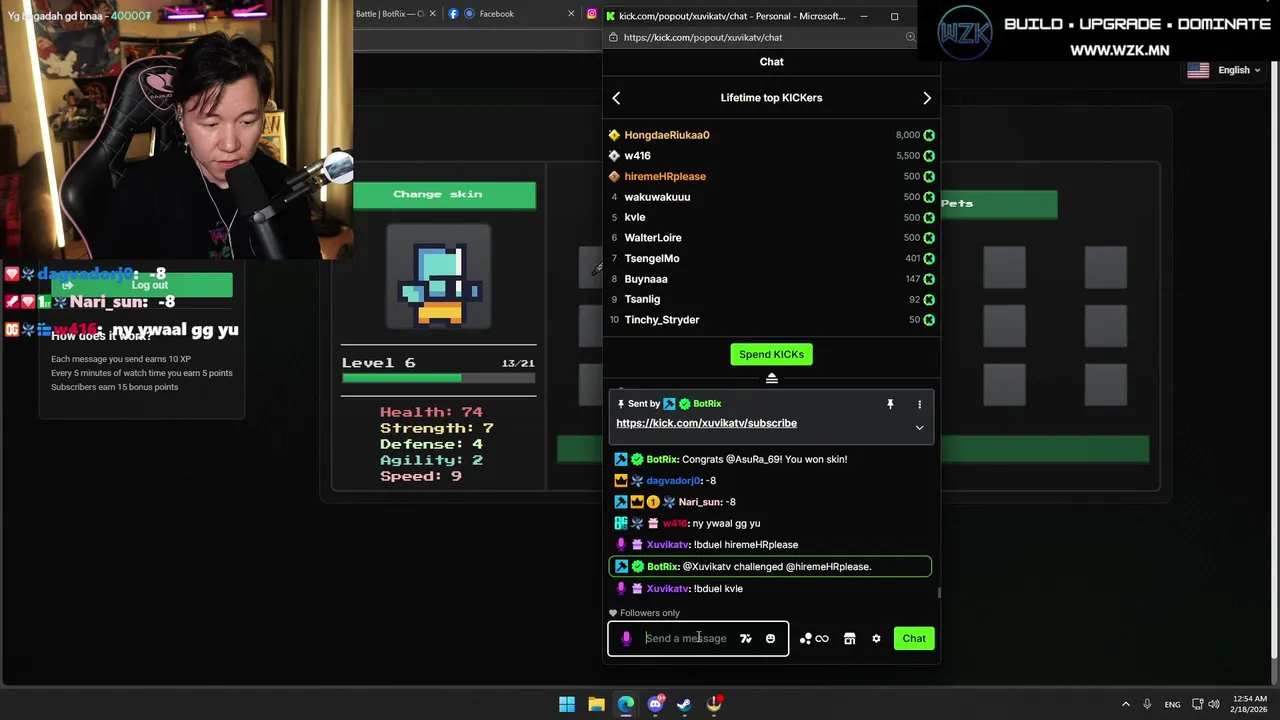Open the KICKs shop store icon
This screenshot has height=720, width=1280.
(849, 638)
